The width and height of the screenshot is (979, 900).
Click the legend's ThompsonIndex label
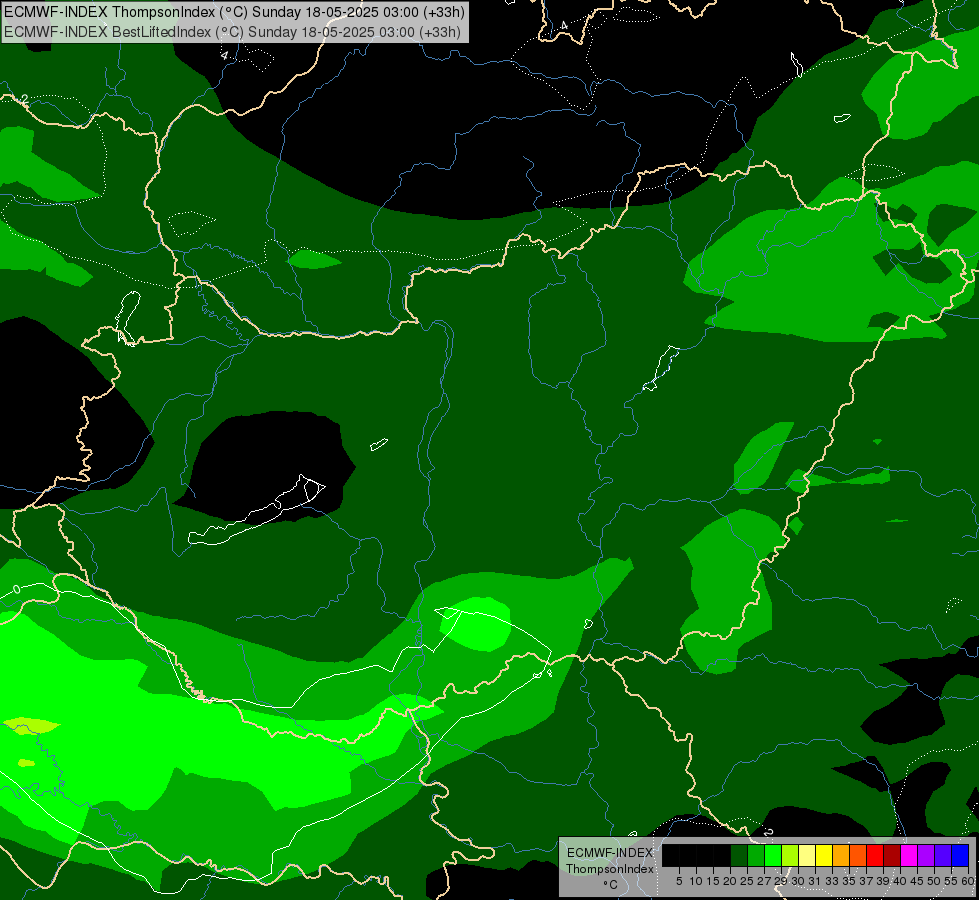pyautogui.click(x=610, y=869)
